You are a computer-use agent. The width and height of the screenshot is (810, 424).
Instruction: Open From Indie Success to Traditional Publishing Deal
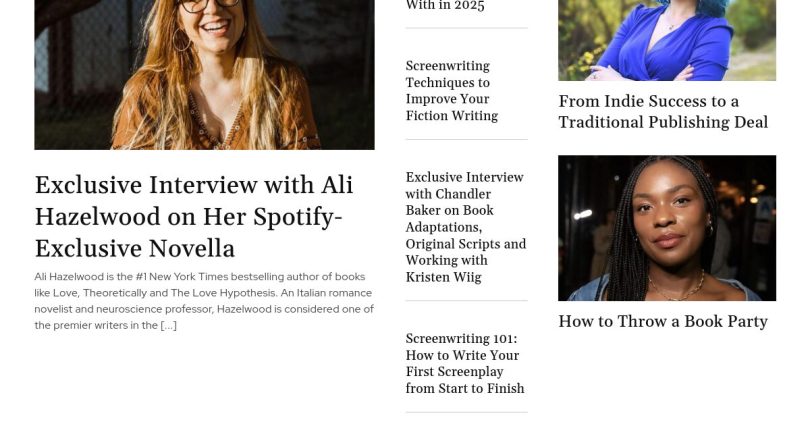(663, 112)
